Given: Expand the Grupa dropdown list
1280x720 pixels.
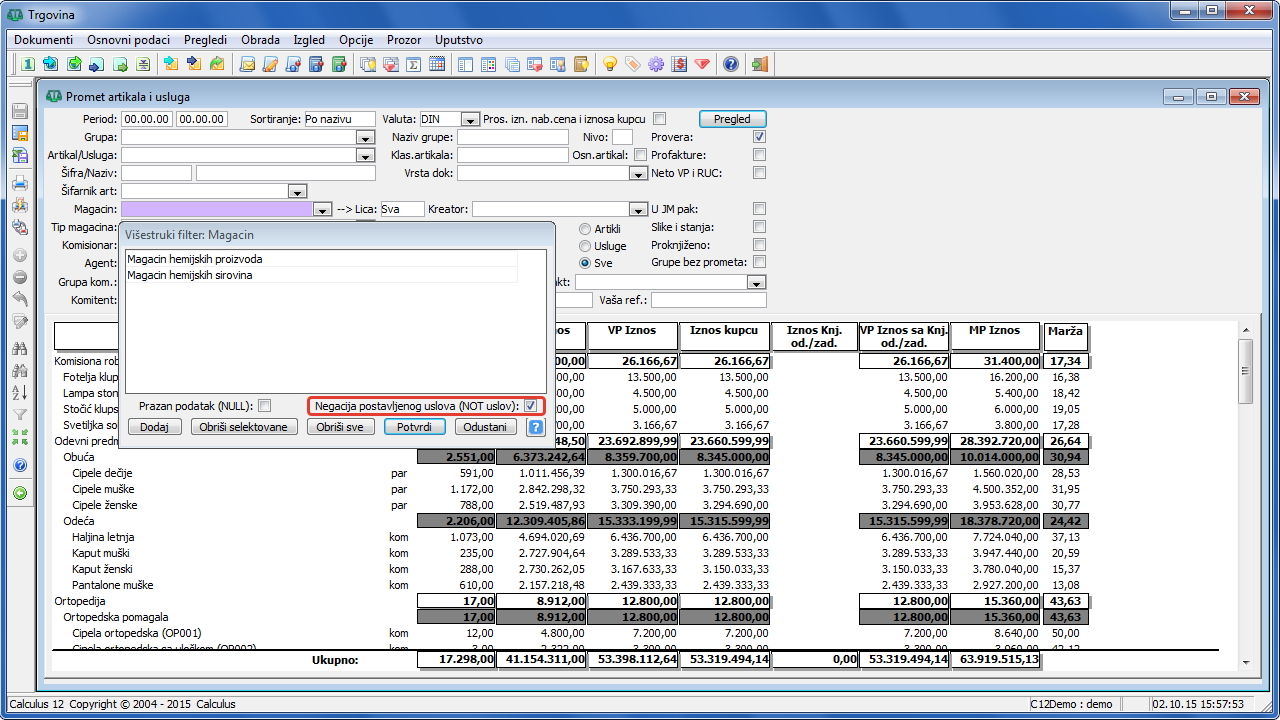Looking at the screenshot, I should pyautogui.click(x=365, y=138).
